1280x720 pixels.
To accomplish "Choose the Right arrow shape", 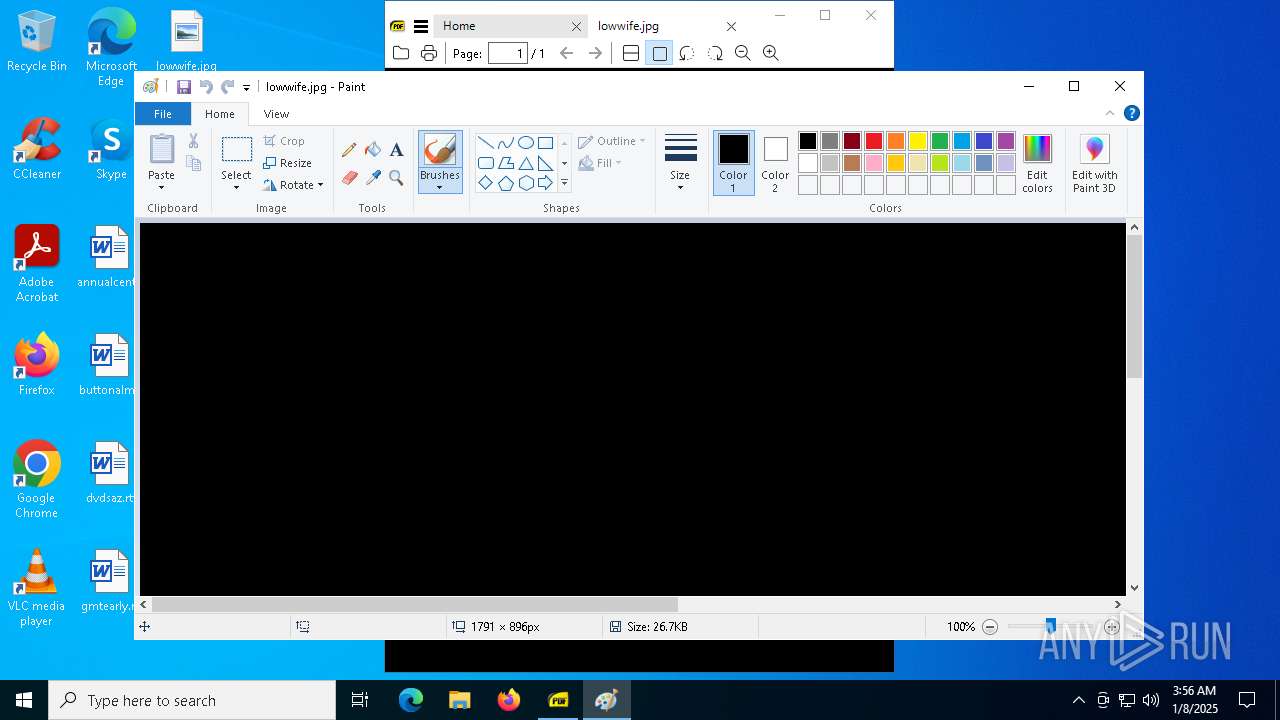I will (545, 183).
